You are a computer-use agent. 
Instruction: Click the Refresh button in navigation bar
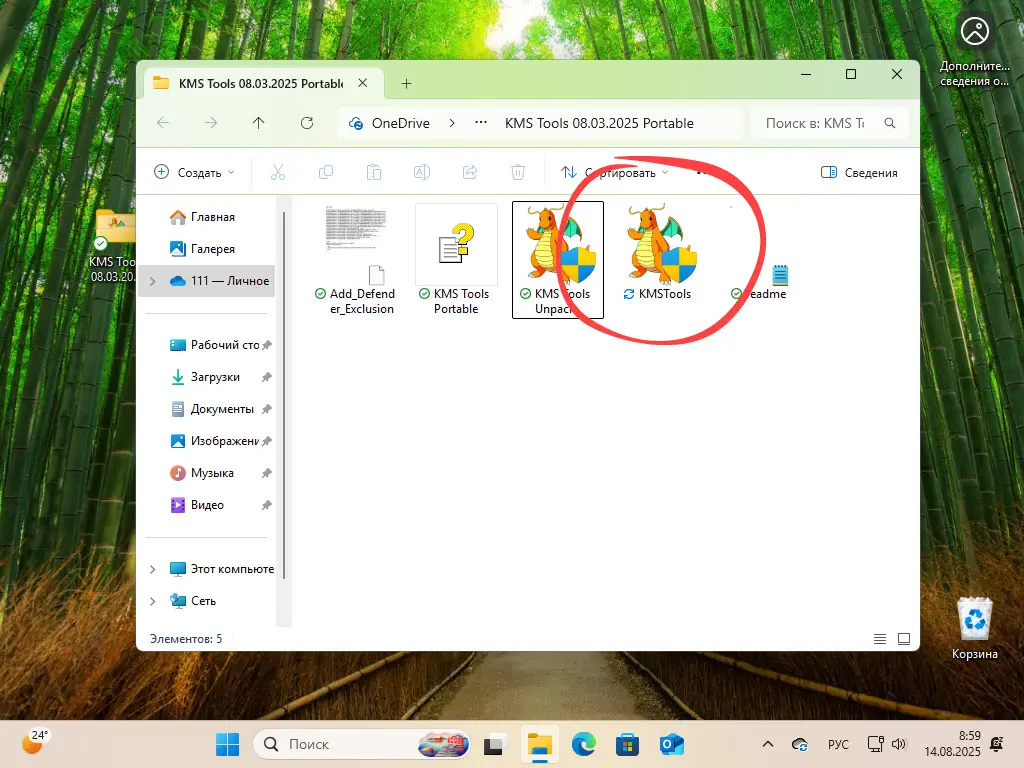click(307, 123)
